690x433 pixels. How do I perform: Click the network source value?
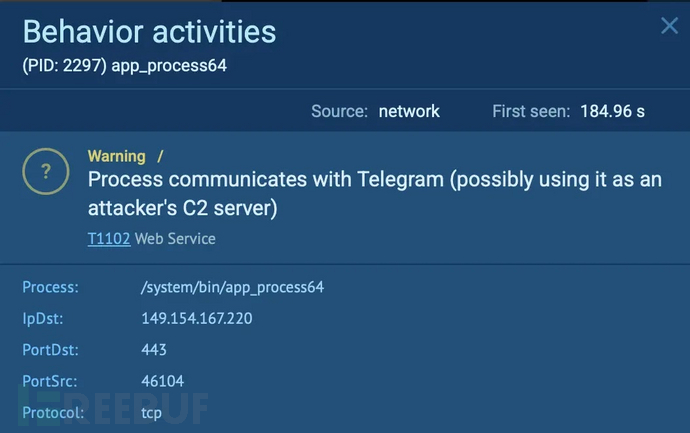tap(409, 111)
